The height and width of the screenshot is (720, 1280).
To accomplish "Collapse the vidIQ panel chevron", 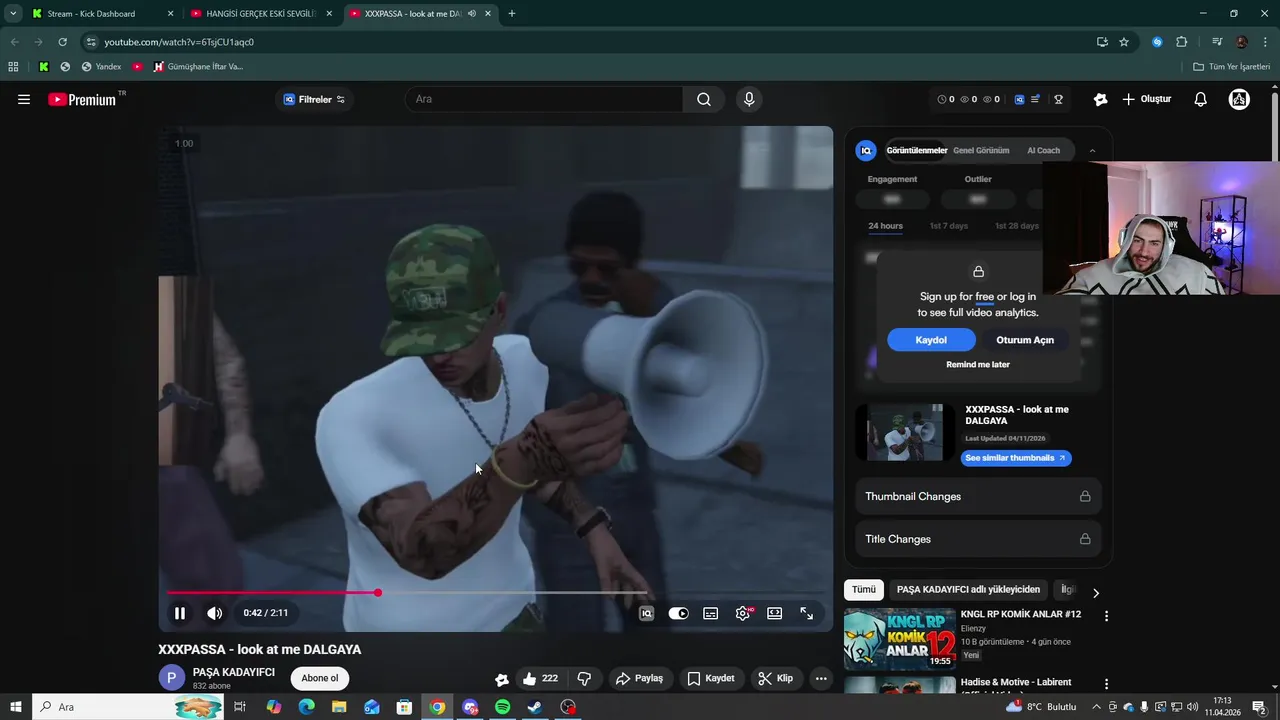I will pyautogui.click(x=1092, y=151).
